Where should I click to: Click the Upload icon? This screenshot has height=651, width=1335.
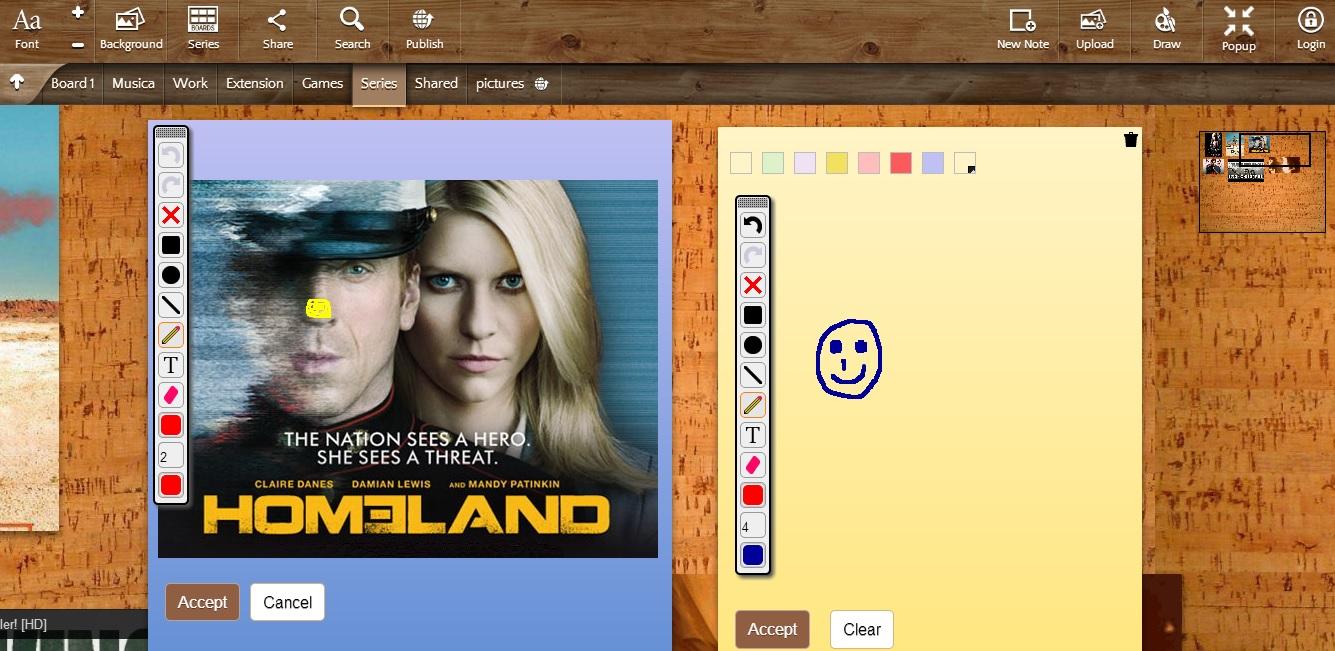[x=1094, y=30]
